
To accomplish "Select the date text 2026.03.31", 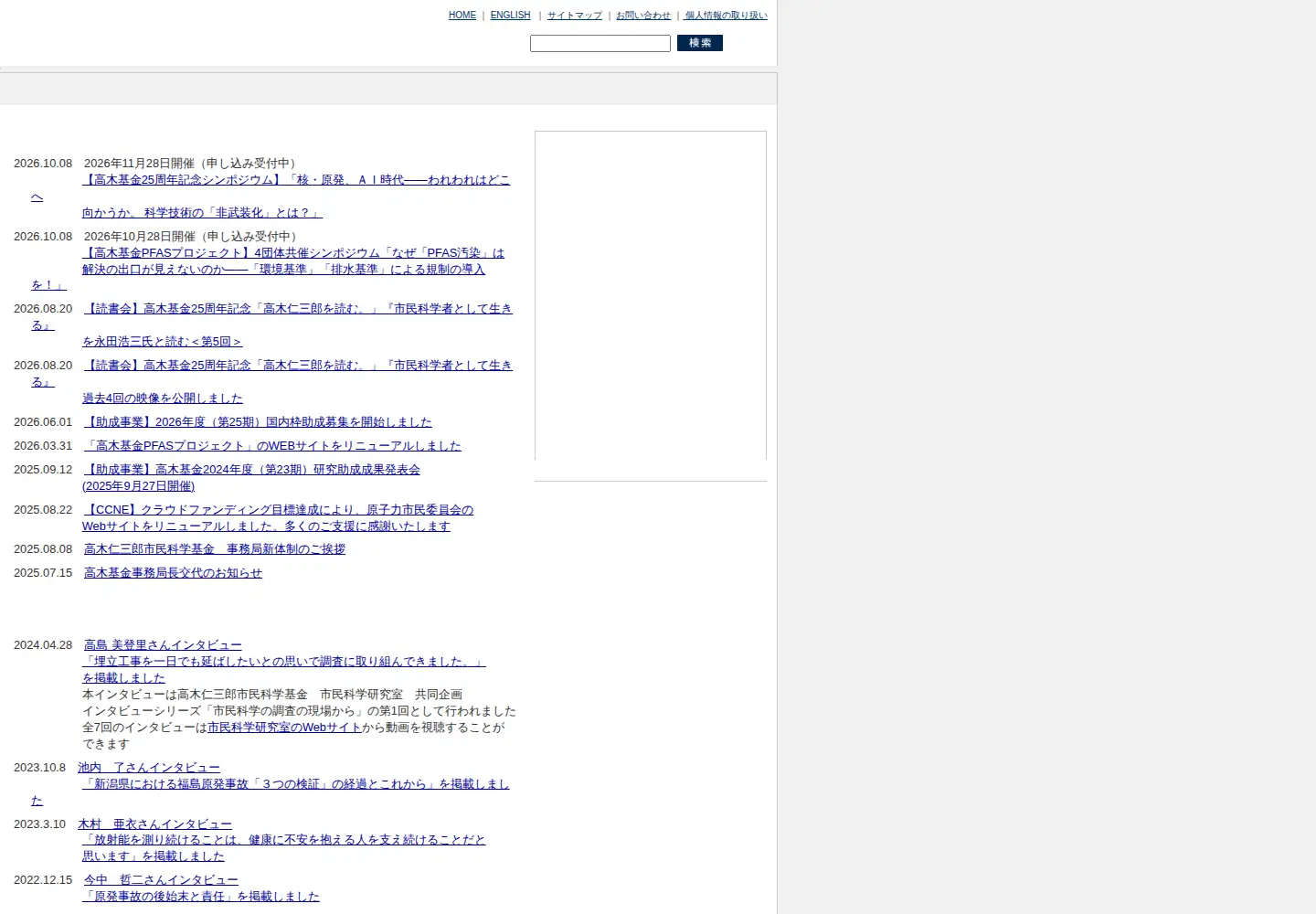I will coord(43,446).
